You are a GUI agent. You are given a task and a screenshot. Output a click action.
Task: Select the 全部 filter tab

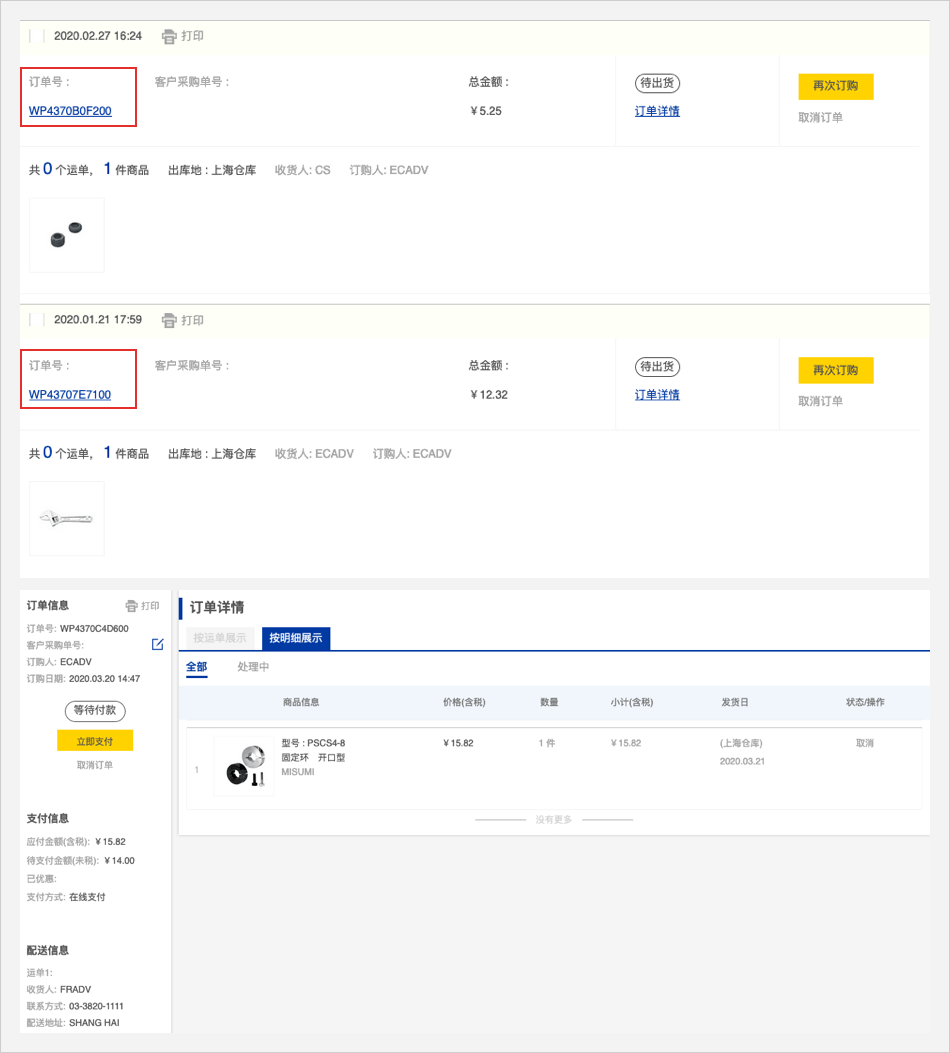tap(197, 667)
